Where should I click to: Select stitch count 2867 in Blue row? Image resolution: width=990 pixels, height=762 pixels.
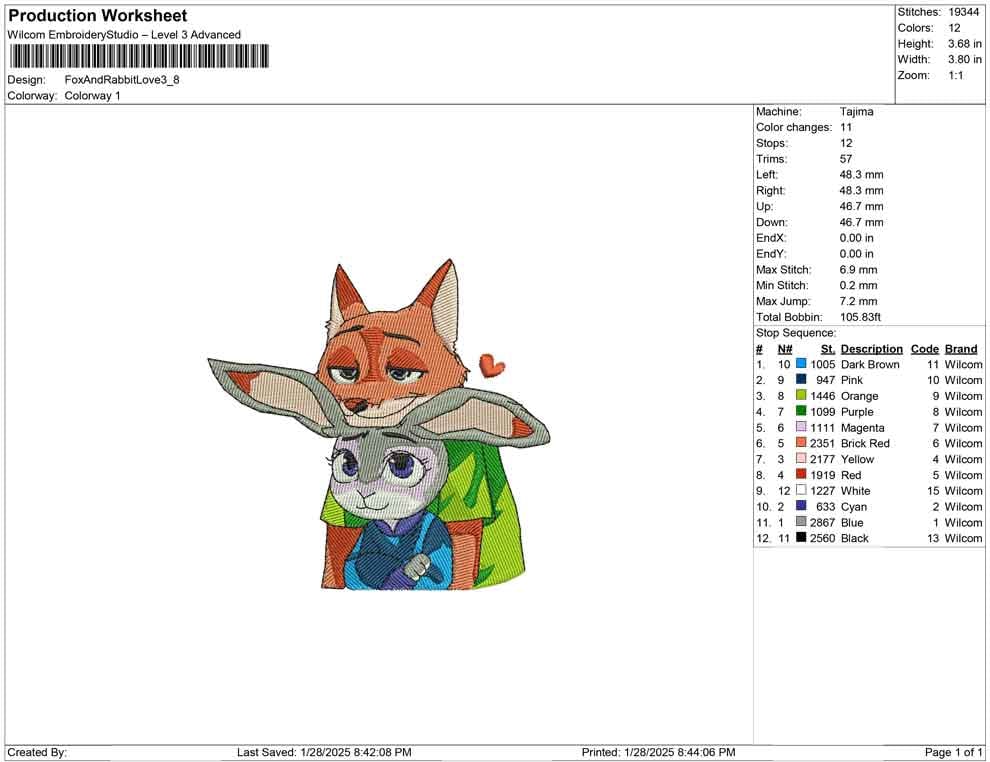pyautogui.click(x=822, y=522)
